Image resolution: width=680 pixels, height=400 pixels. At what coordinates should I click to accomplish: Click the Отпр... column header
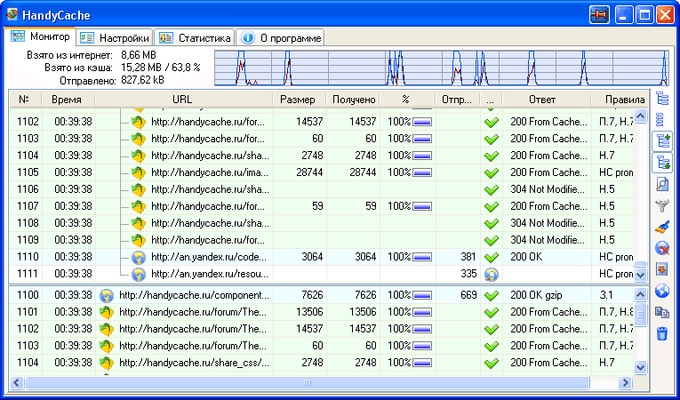pyautogui.click(x=457, y=99)
